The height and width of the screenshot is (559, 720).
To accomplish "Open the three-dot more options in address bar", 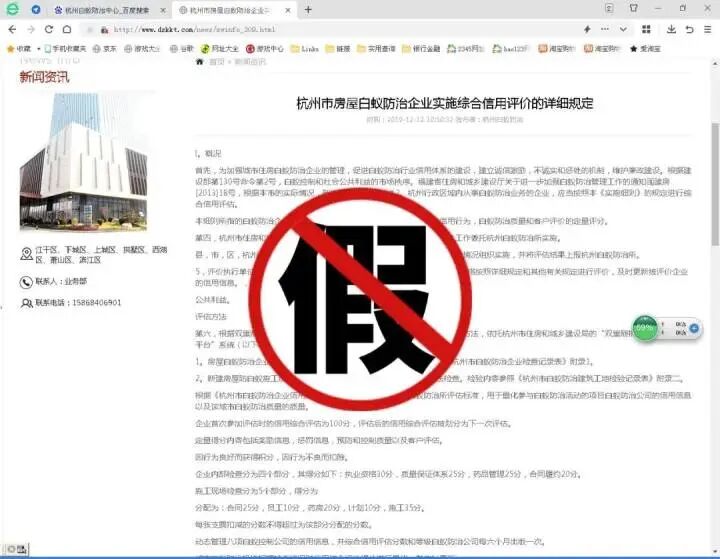I will point(605,29).
